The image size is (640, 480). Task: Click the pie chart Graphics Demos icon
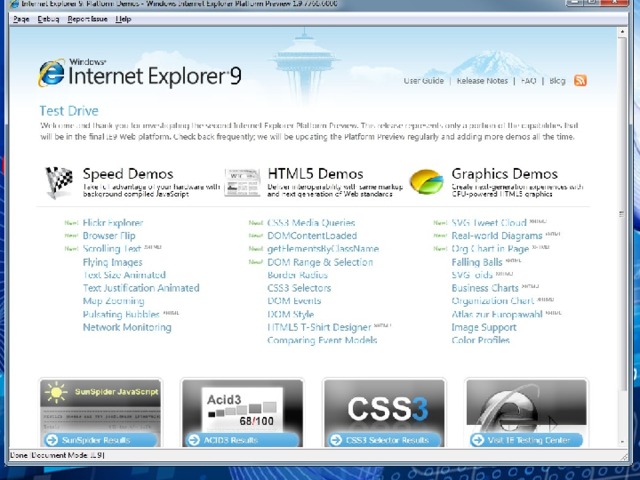426,182
